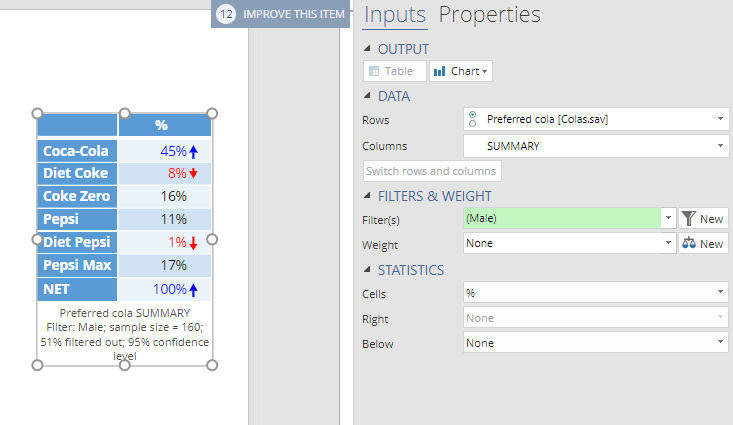Click the % column header in table
This screenshot has height=425, width=733.
point(165,125)
